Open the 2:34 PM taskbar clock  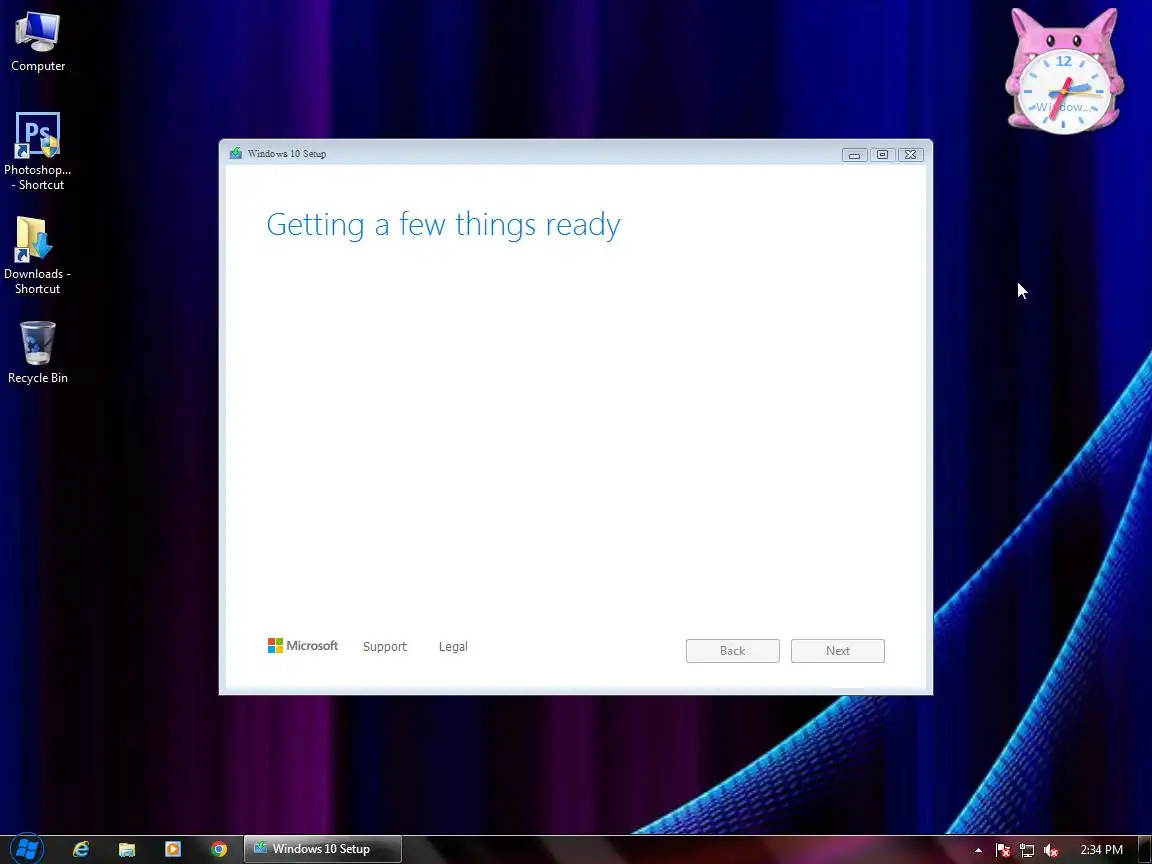click(x=1101, y=850)
